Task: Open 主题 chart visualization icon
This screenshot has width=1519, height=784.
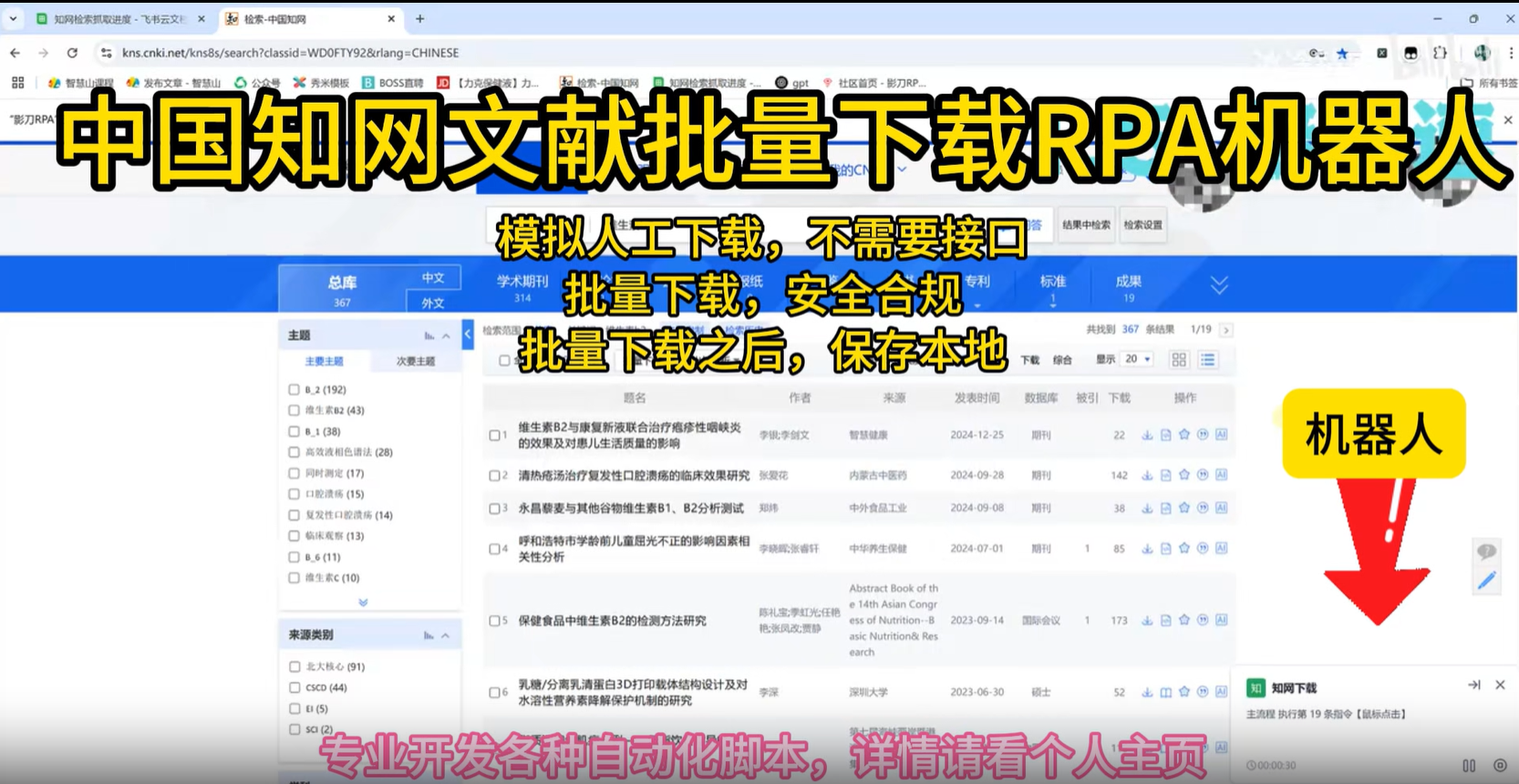Action: coord(429,336)
